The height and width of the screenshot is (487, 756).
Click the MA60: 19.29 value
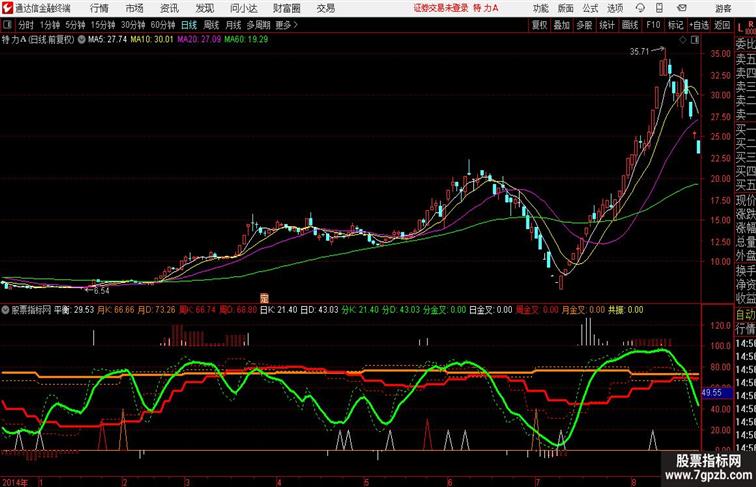pyautogui.click(x=246, y=40)
